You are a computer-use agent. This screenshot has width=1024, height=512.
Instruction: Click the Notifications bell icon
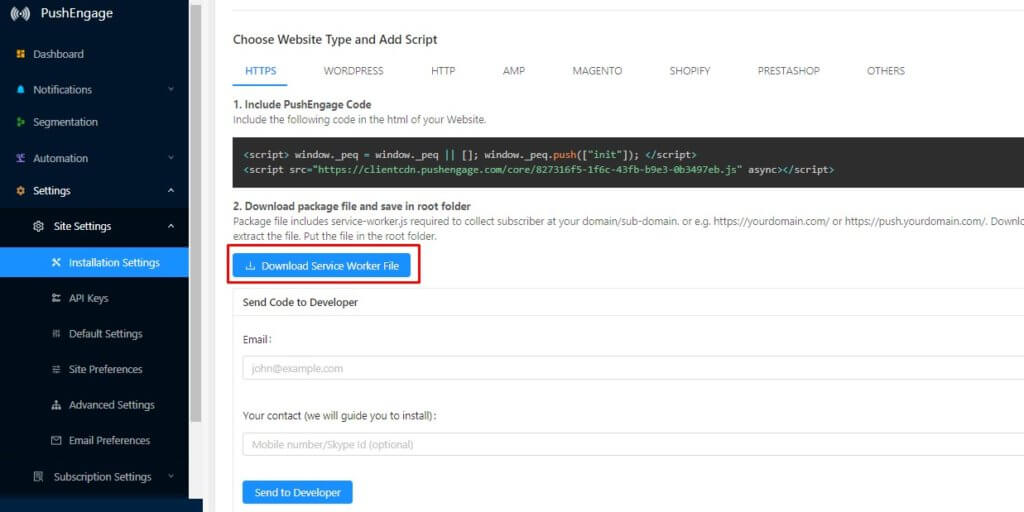[20, 89]
